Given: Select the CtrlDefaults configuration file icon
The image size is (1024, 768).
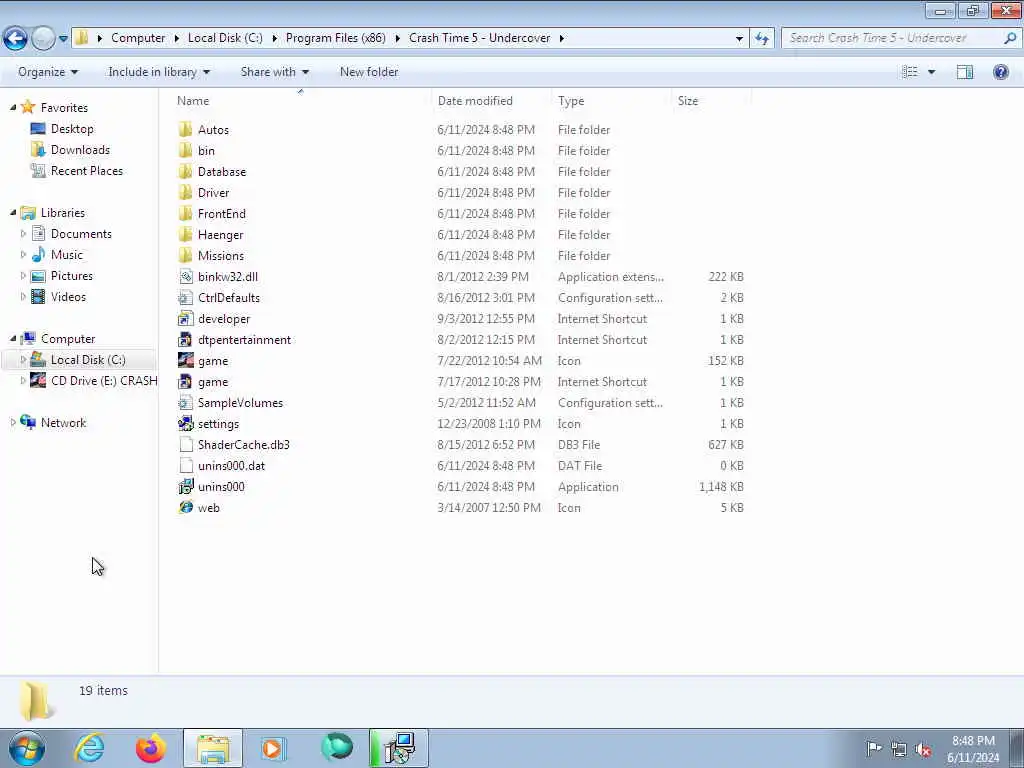Looking at the screenshot, I should tap(186, 297).
